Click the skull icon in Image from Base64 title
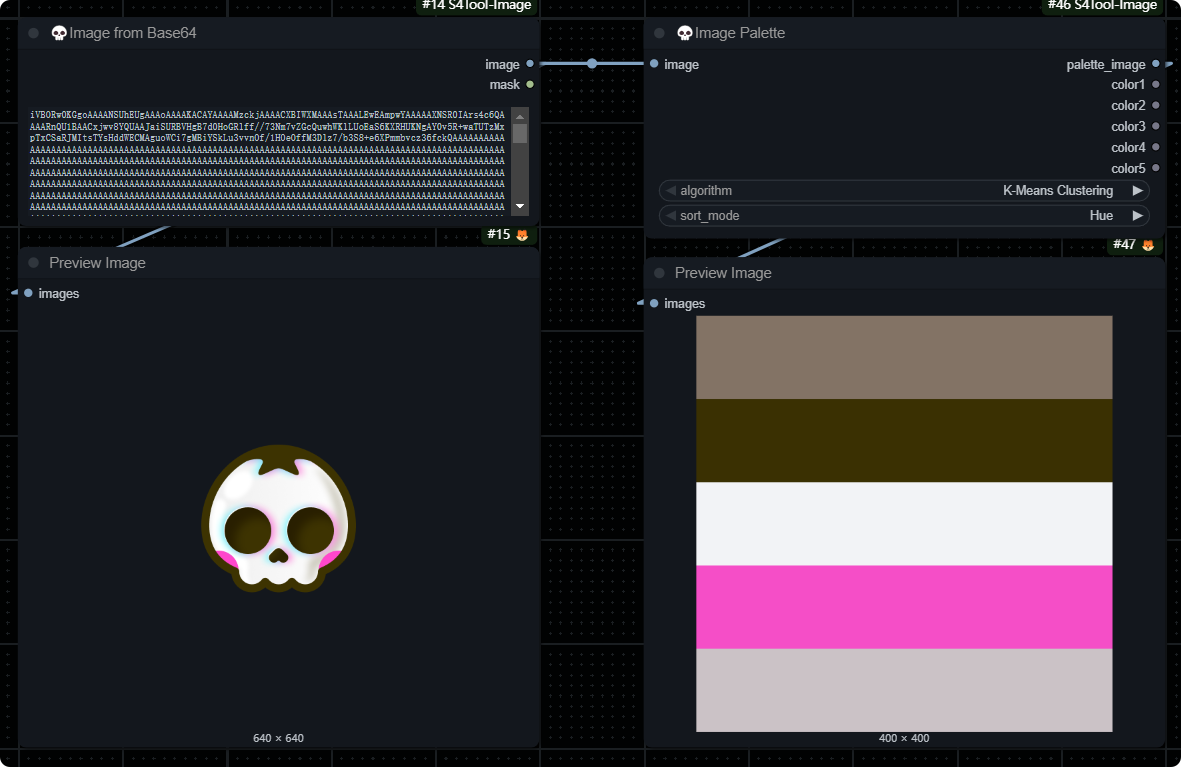The width and height of the screenshot is (1181, 767). (59, 34)
